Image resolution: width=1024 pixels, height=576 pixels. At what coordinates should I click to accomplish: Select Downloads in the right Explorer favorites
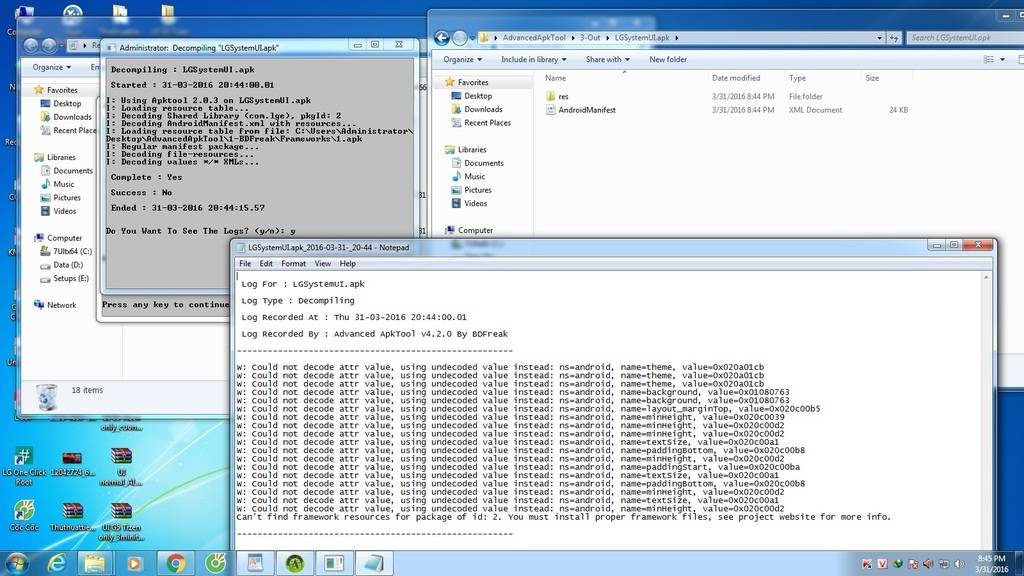483,109
